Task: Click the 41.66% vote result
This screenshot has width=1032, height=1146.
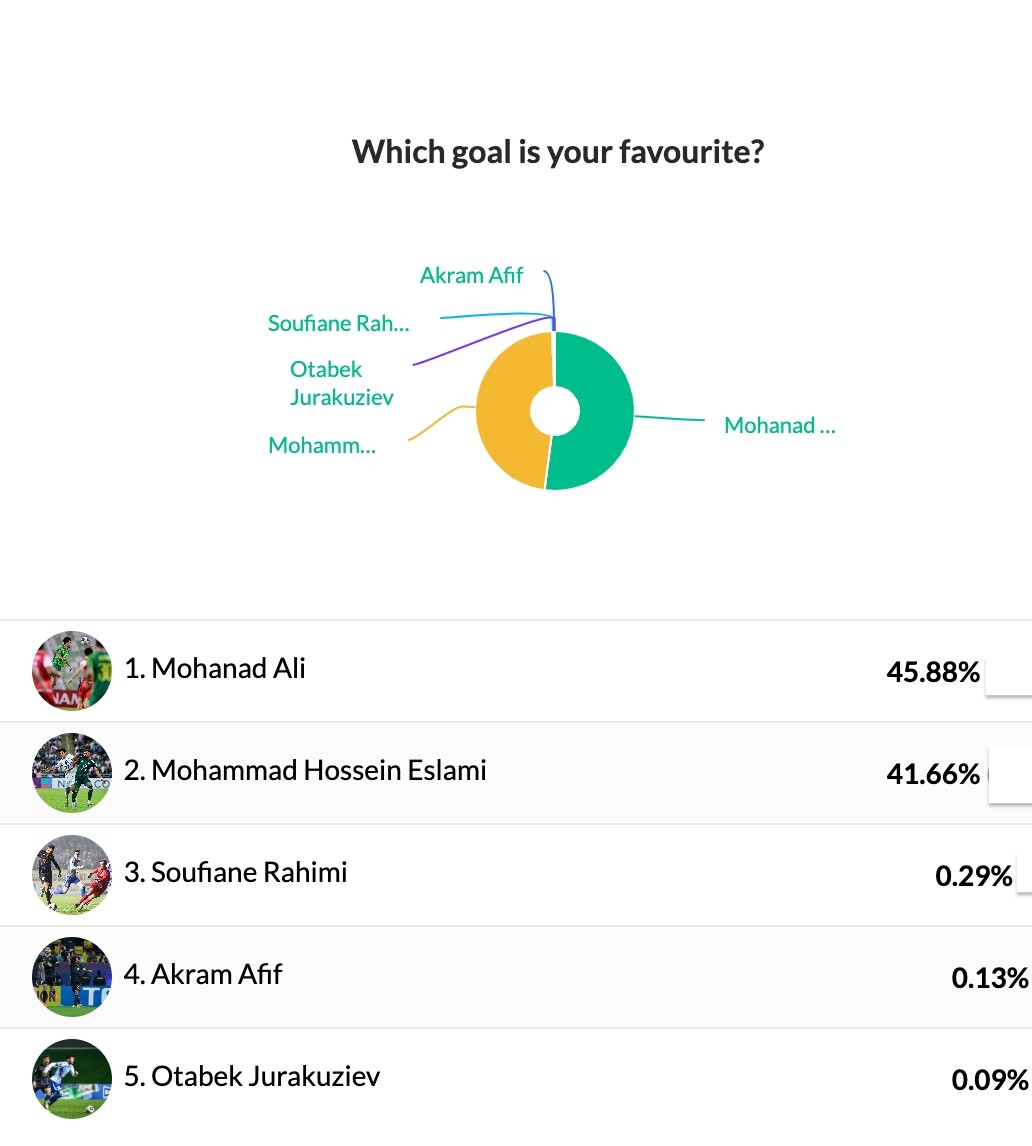Action: [932, 774]
